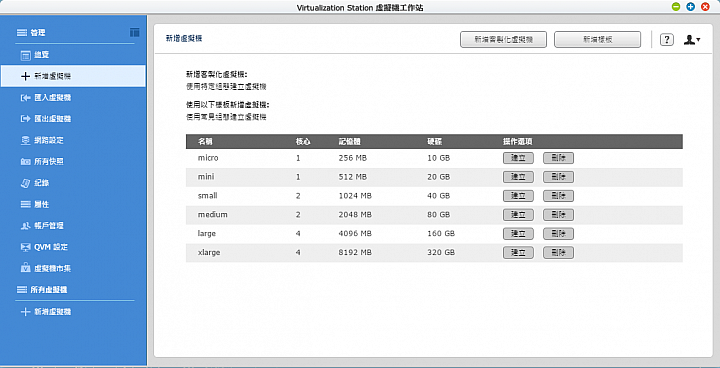
Task: Toggle sidebar layout icon beside 管理
Action: [135, 32]
